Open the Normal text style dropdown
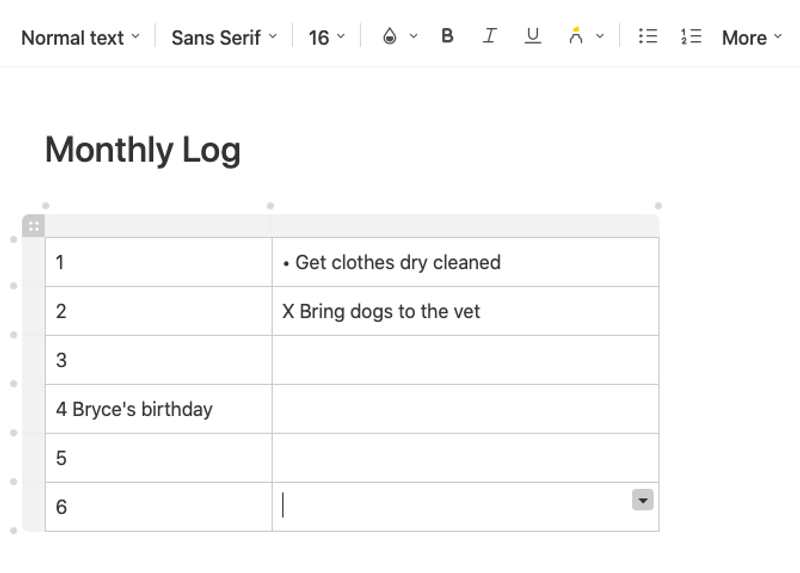The width and height of the screenshot is (800, 573). pos(80,38)
